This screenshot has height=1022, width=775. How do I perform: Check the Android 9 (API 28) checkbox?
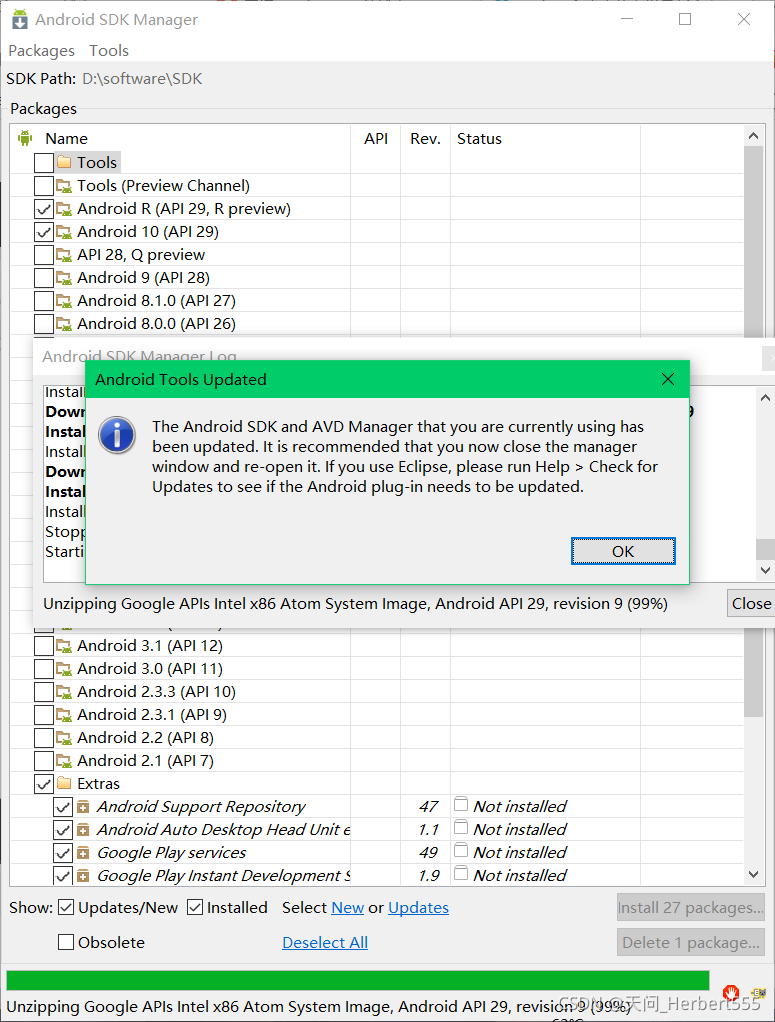point(44,278)
